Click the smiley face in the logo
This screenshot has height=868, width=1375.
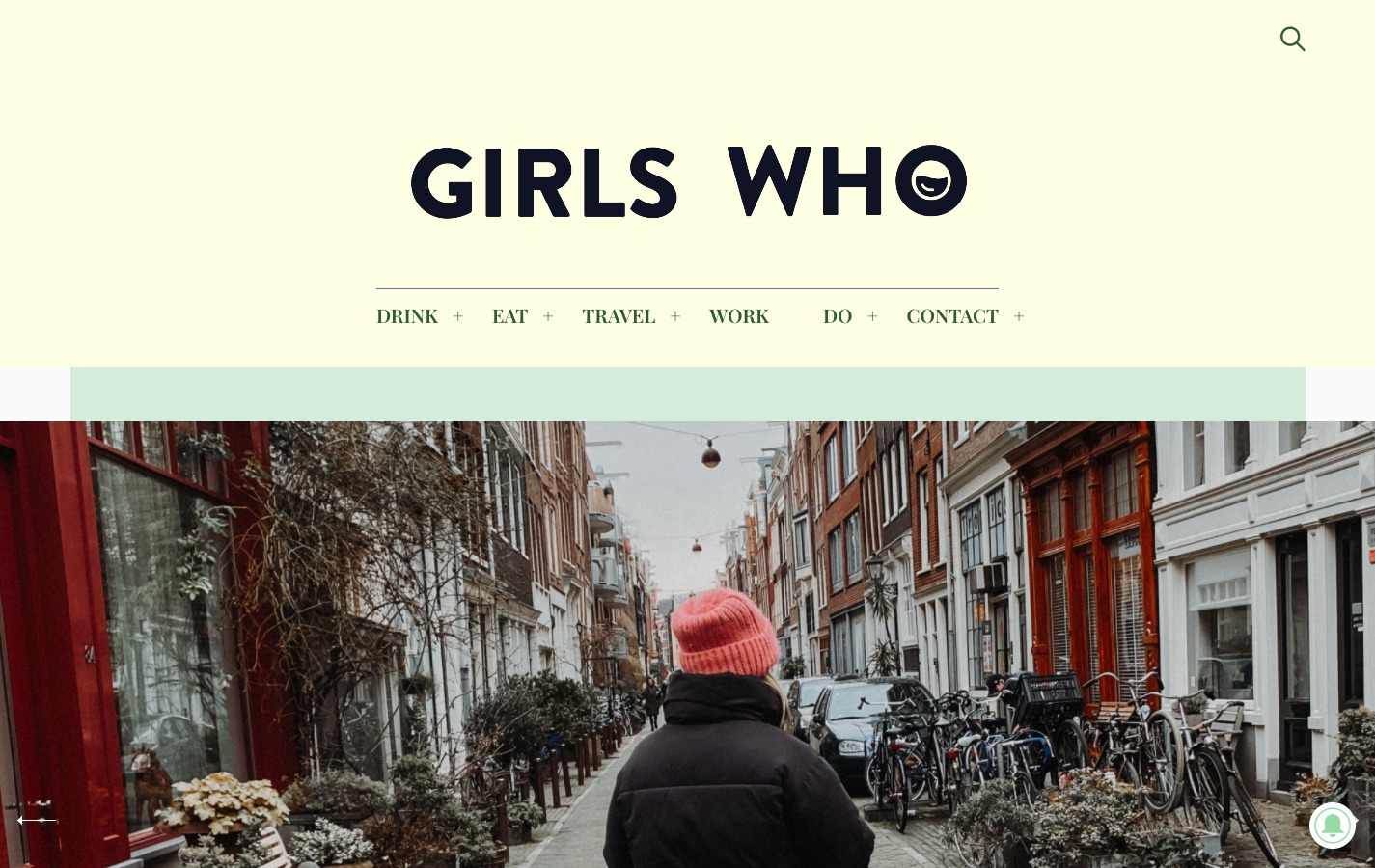[x=931, y=180]
